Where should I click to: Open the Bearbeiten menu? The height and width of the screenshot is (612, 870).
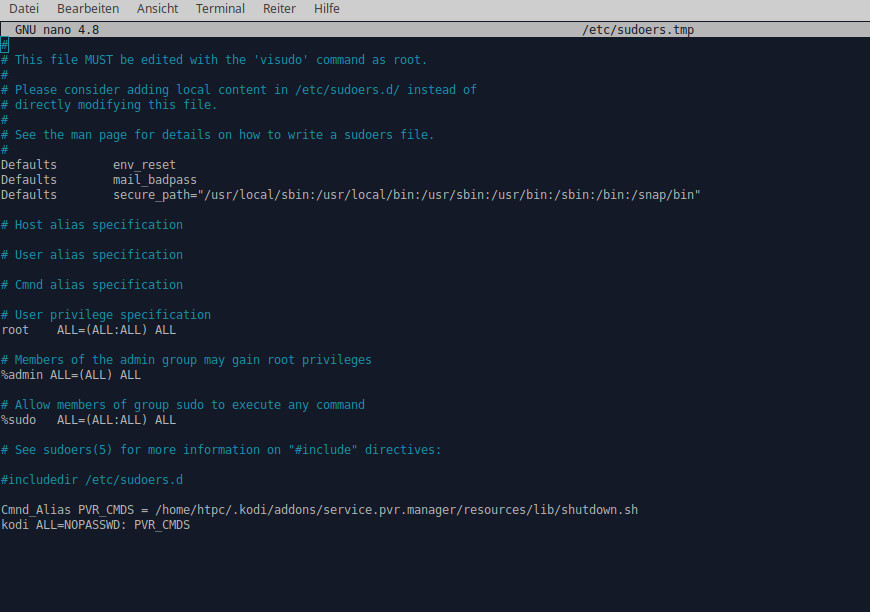tap(88, 8)
